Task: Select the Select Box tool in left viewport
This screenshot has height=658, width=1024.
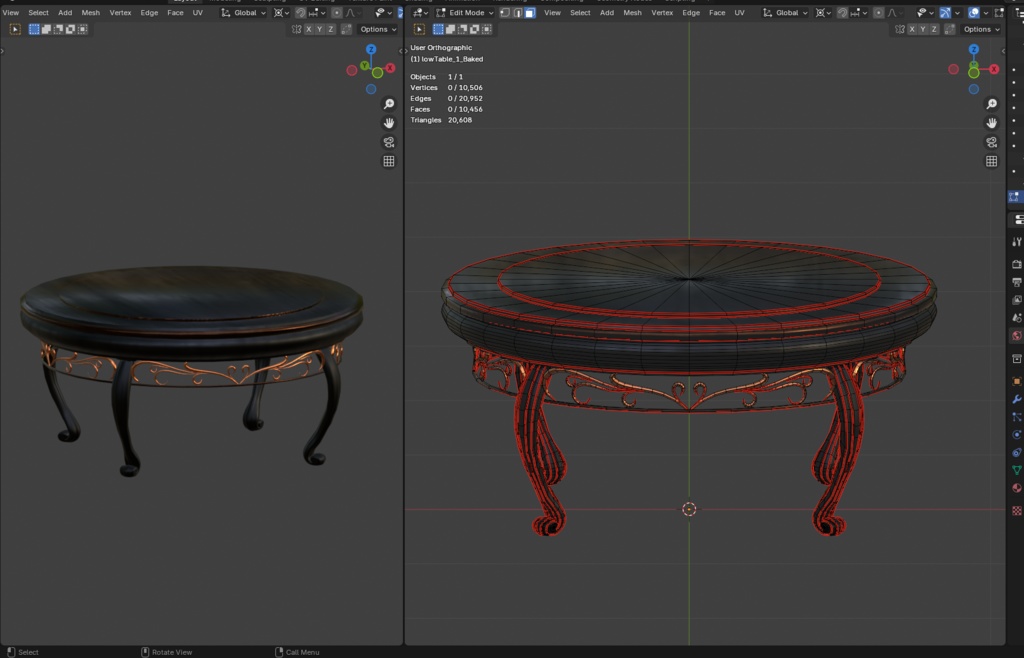Action: point(15,29)
